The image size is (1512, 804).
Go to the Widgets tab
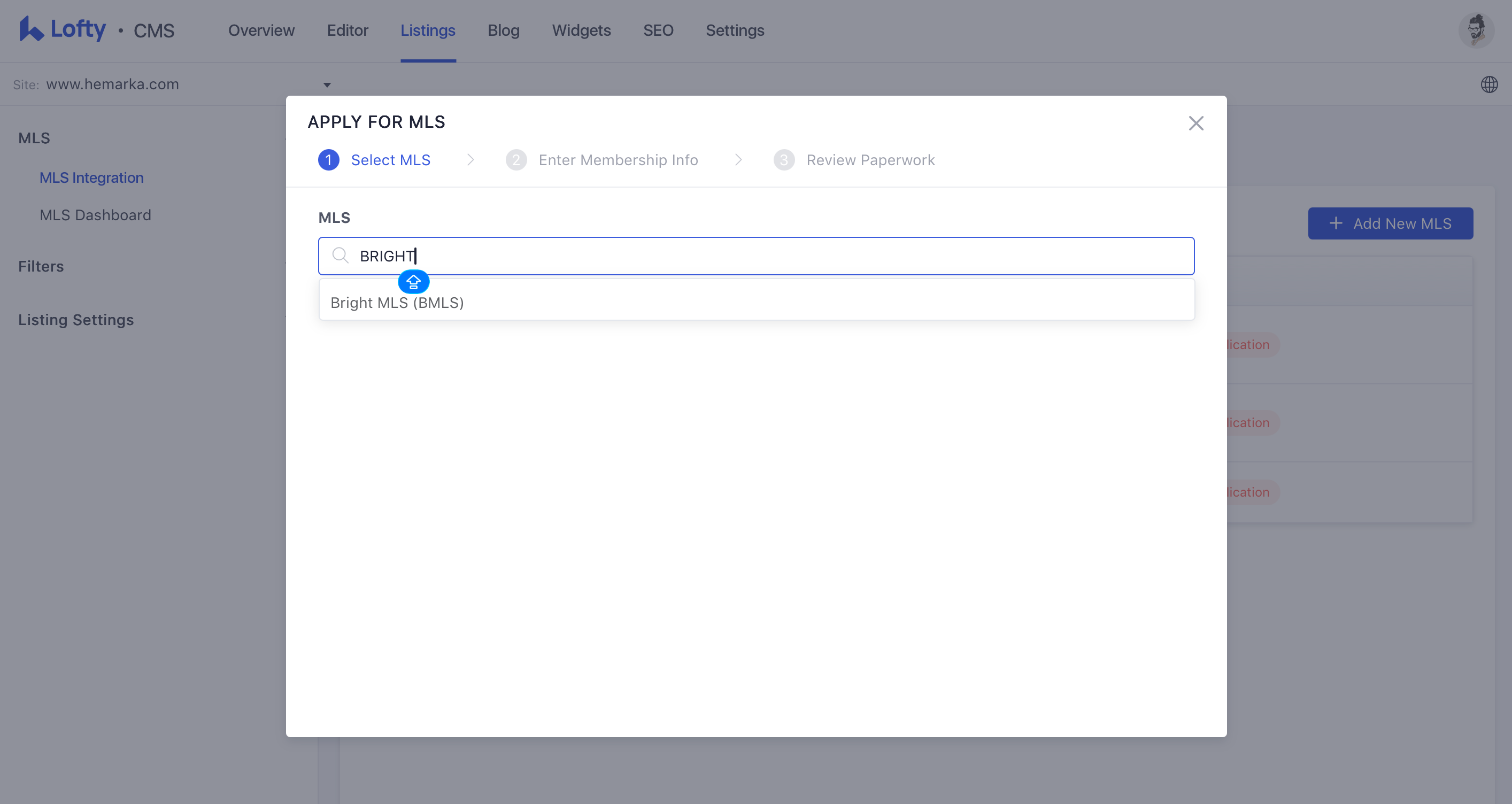(581, 30)
